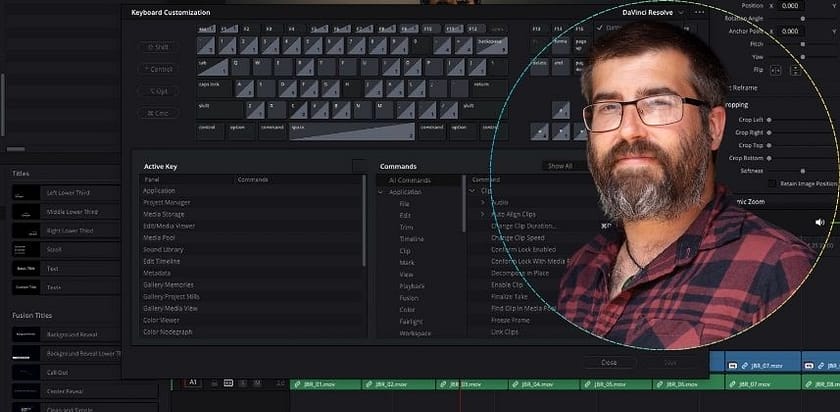Click the JBR_04.mov audio clip in timeline
This screenshot has width=840, height=412.
(x=544, y=385)
